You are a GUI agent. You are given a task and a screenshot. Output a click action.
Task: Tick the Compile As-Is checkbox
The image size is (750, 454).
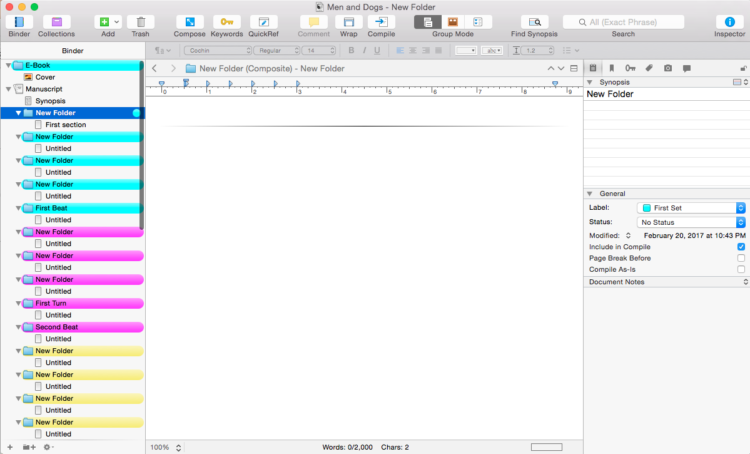coord(740,269)
